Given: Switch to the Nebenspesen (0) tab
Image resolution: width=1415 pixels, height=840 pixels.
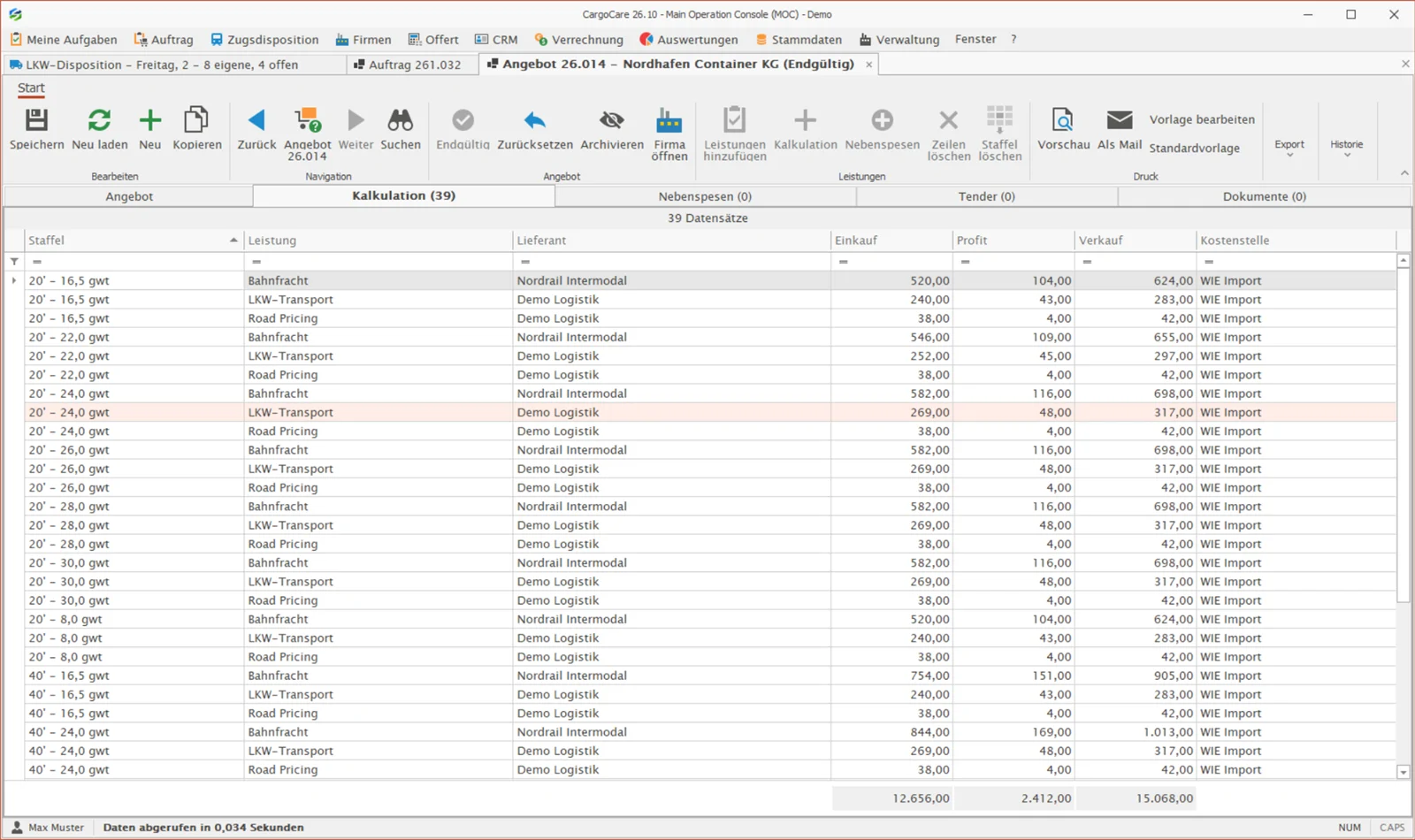Looking at the screenshot, I should click(x=705, y=196).
